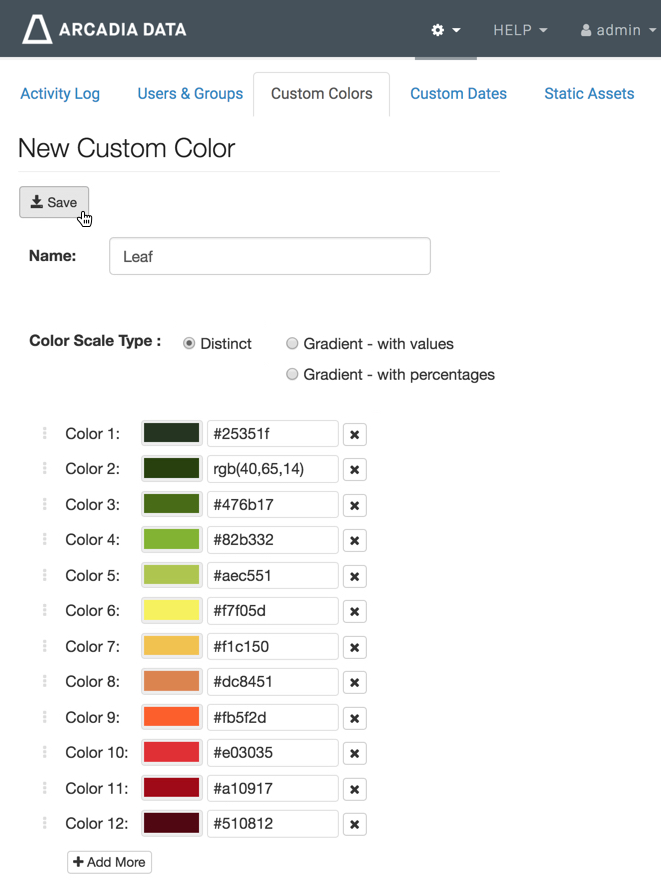661x887 pixels.
Task: Remove Color 7 with its X icon
Action: point(354,647)
